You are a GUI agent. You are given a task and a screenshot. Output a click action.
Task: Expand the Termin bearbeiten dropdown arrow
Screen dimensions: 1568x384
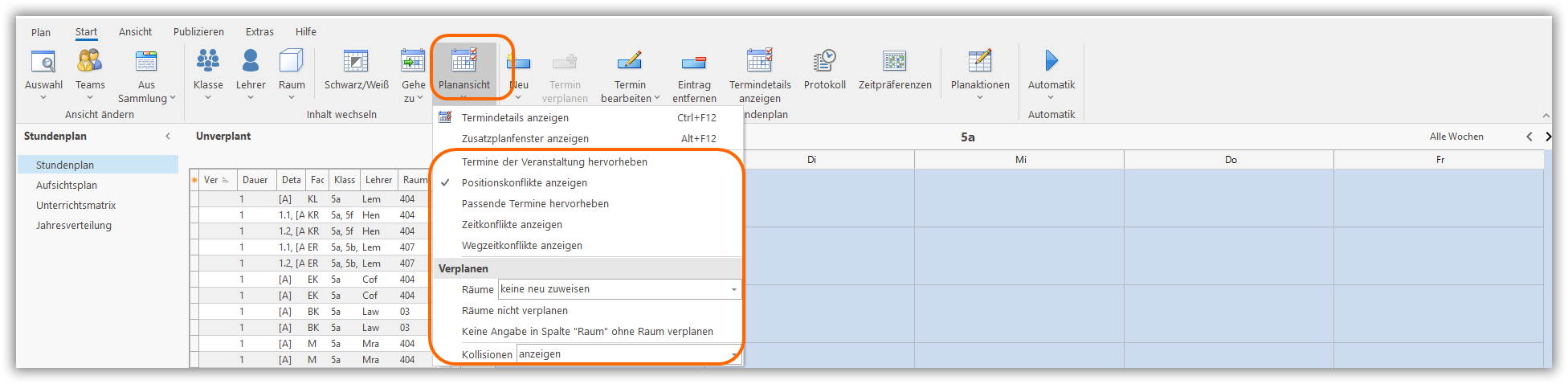657,98
